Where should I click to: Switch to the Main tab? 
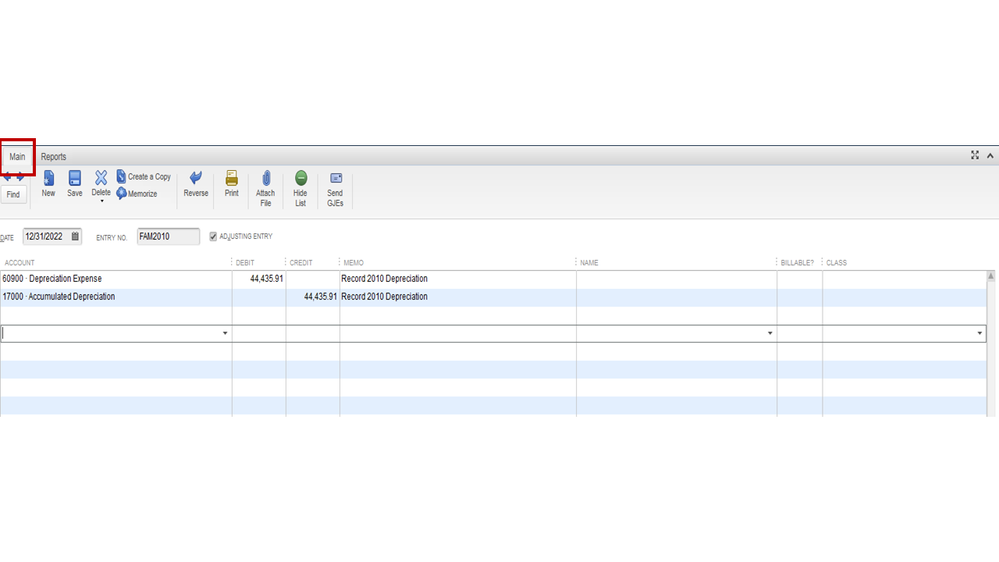tap(17, 157)
